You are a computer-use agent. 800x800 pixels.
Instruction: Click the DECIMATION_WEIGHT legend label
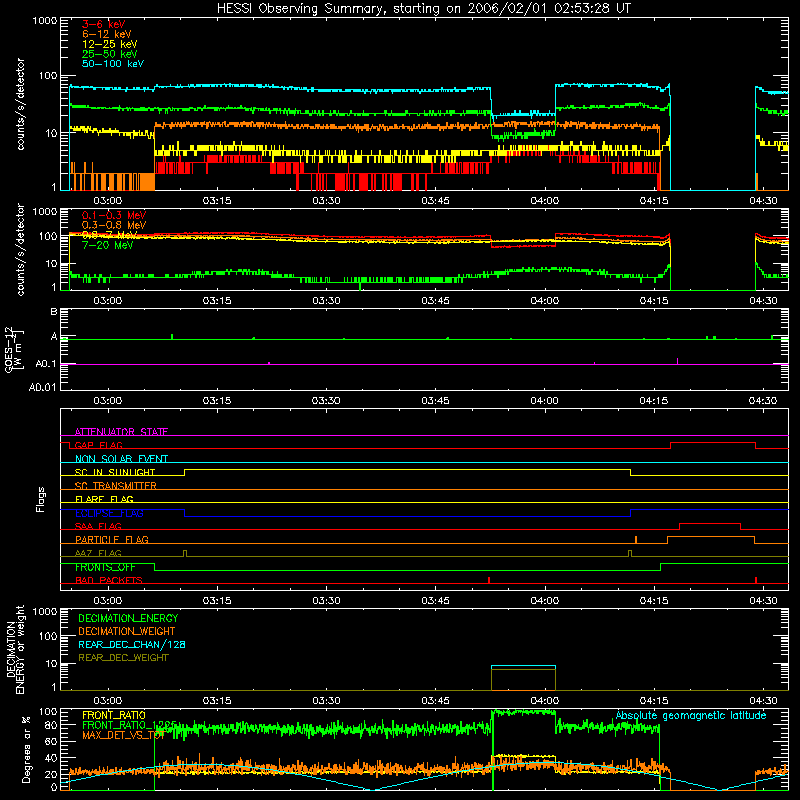(127, 631)
